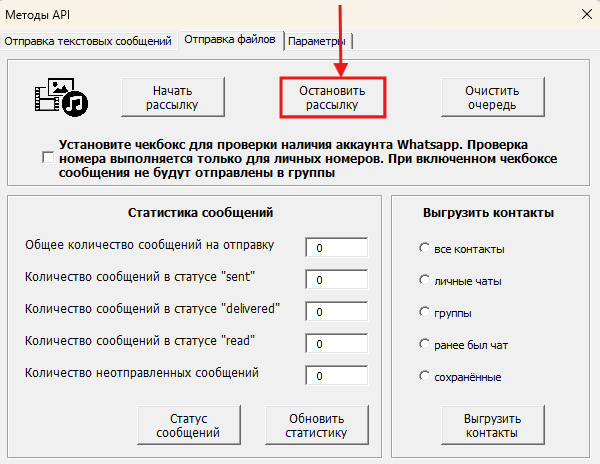Open the Отправка файлов tab
Image resolution: width=600 pixels, height=464 pixels.
pos(231,40)
